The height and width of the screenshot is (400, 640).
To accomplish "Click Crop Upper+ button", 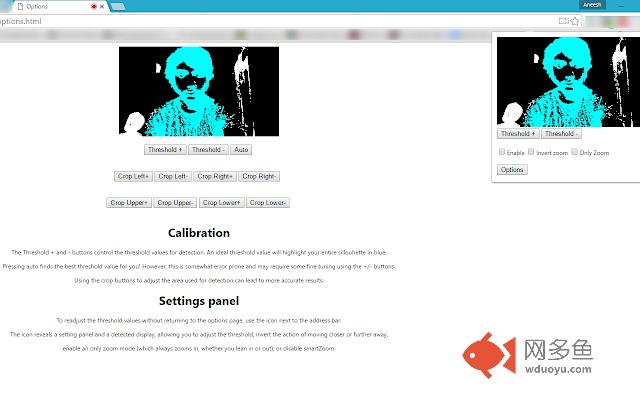I will [x=129, y=203].
